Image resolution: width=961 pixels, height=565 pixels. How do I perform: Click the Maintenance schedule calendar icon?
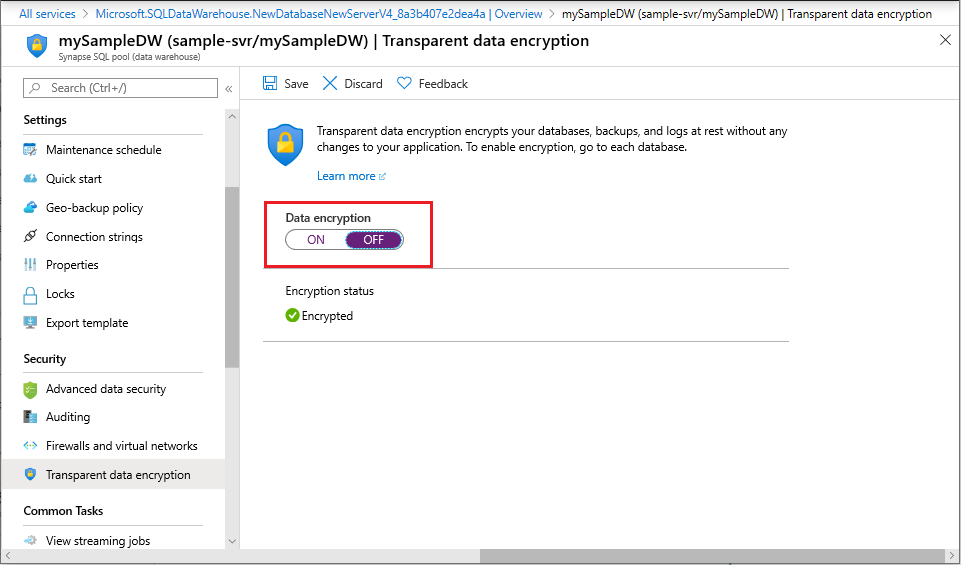pos(30,150)
